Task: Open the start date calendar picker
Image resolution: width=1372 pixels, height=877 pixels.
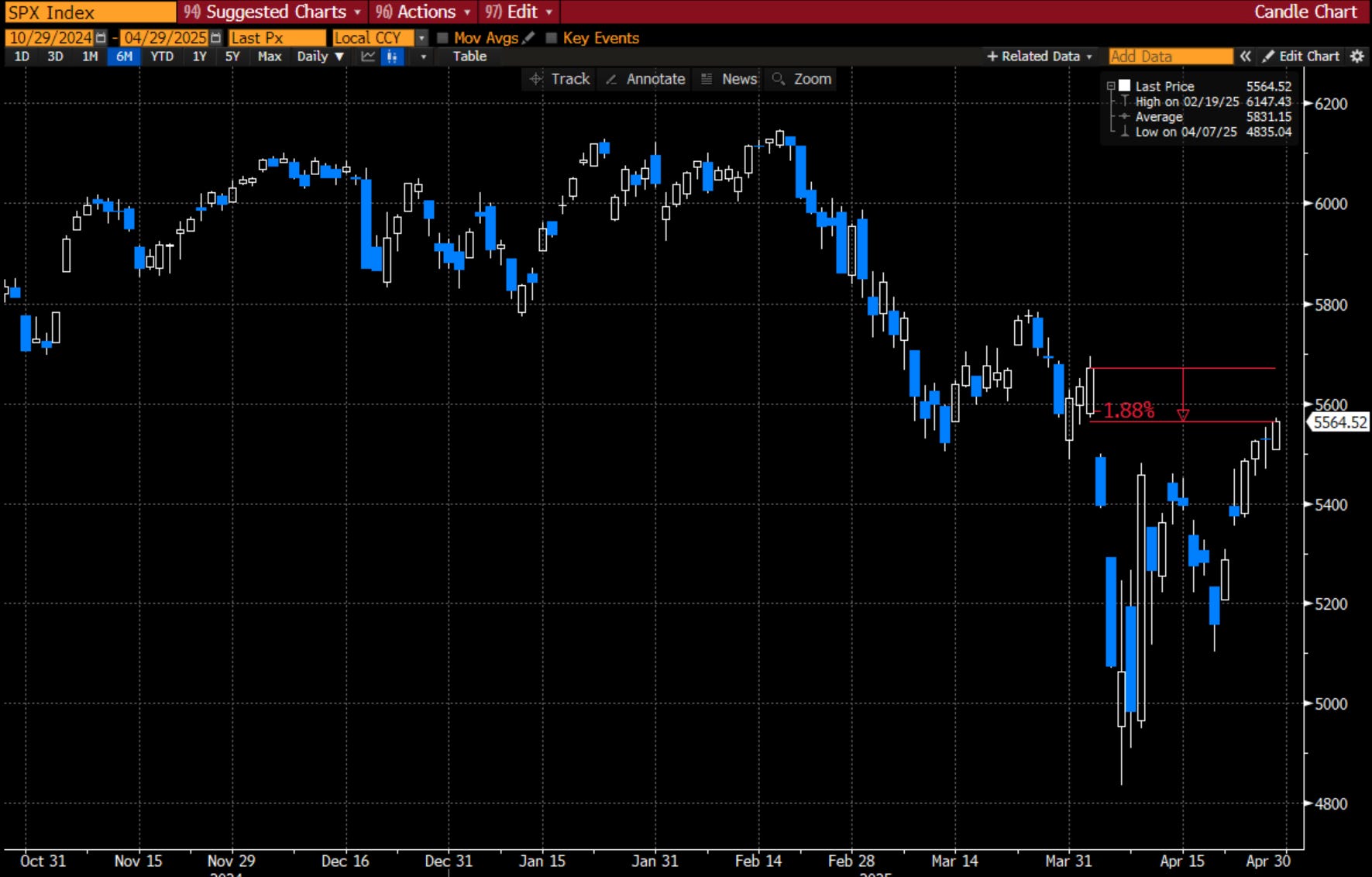Action: (101, 38)
